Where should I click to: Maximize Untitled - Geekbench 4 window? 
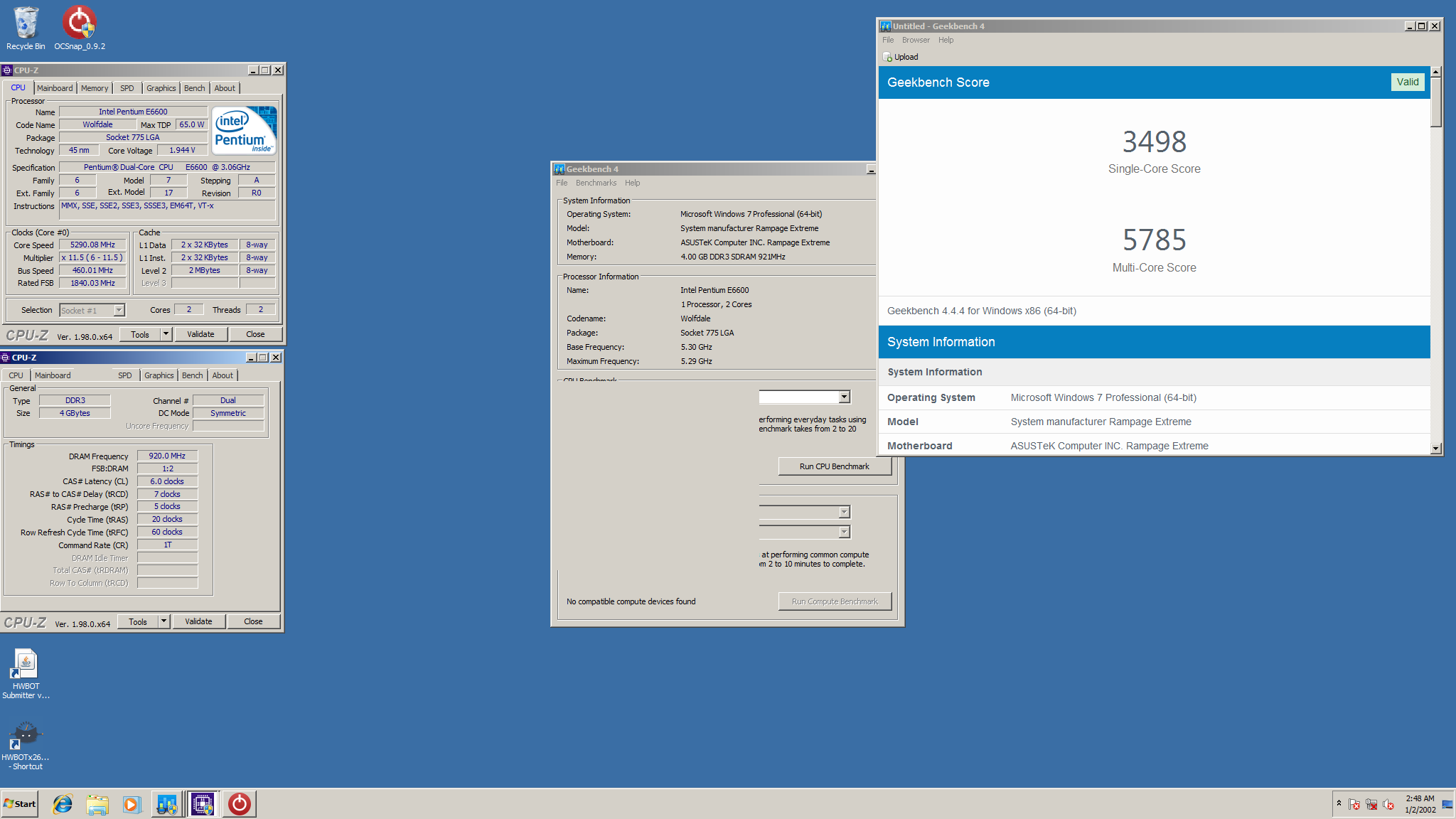click(x=1422, y=26)
